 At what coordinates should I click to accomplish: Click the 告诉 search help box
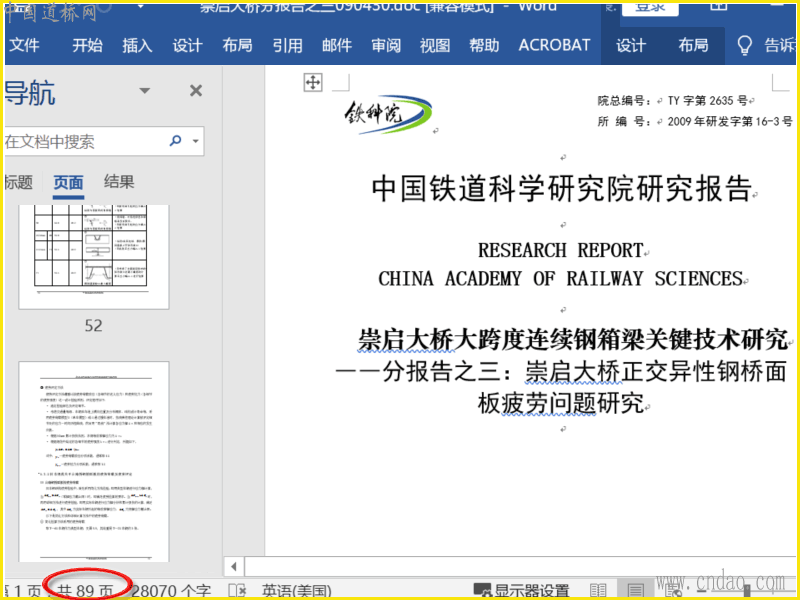pyautogui.click(x=779, y=45)
